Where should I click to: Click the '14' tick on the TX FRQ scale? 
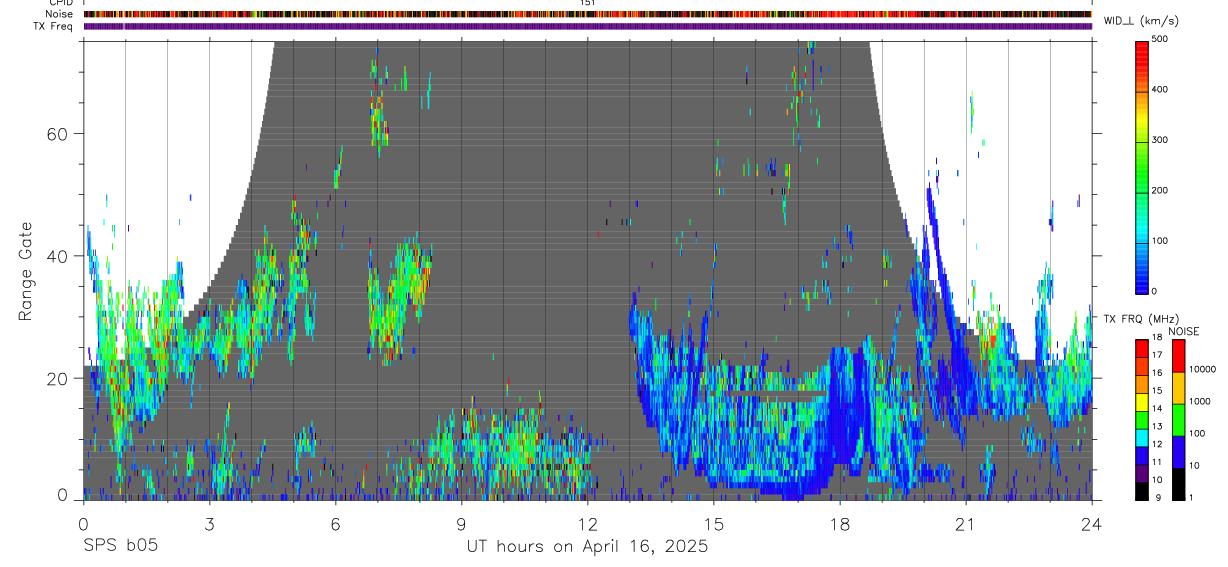1157,408
